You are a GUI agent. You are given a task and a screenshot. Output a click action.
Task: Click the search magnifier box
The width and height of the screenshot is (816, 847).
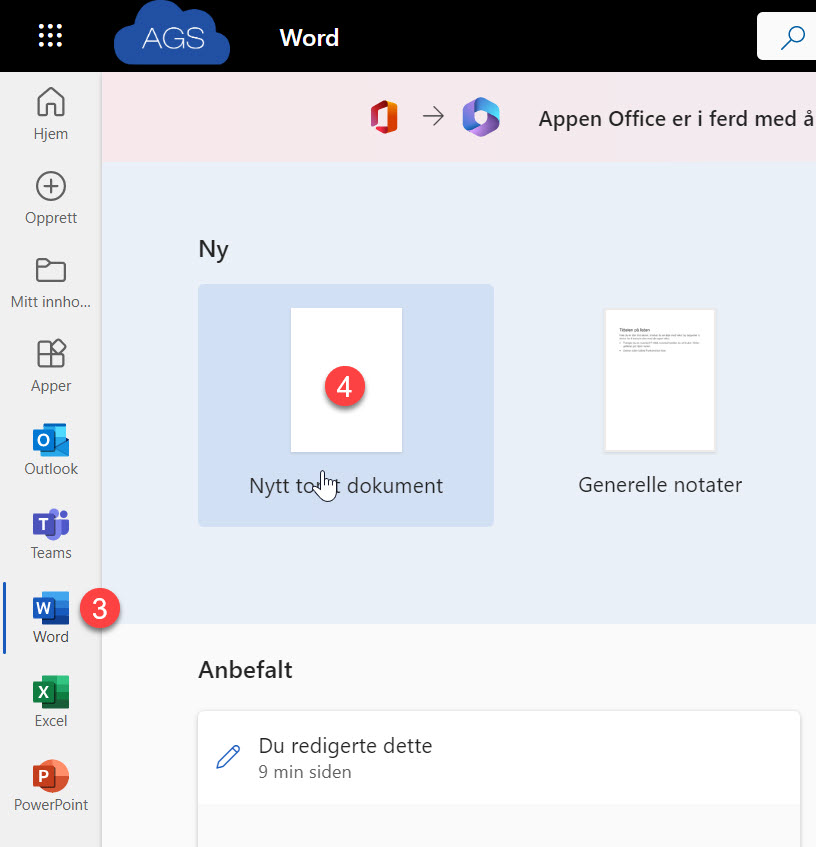(x=790, y=38)
